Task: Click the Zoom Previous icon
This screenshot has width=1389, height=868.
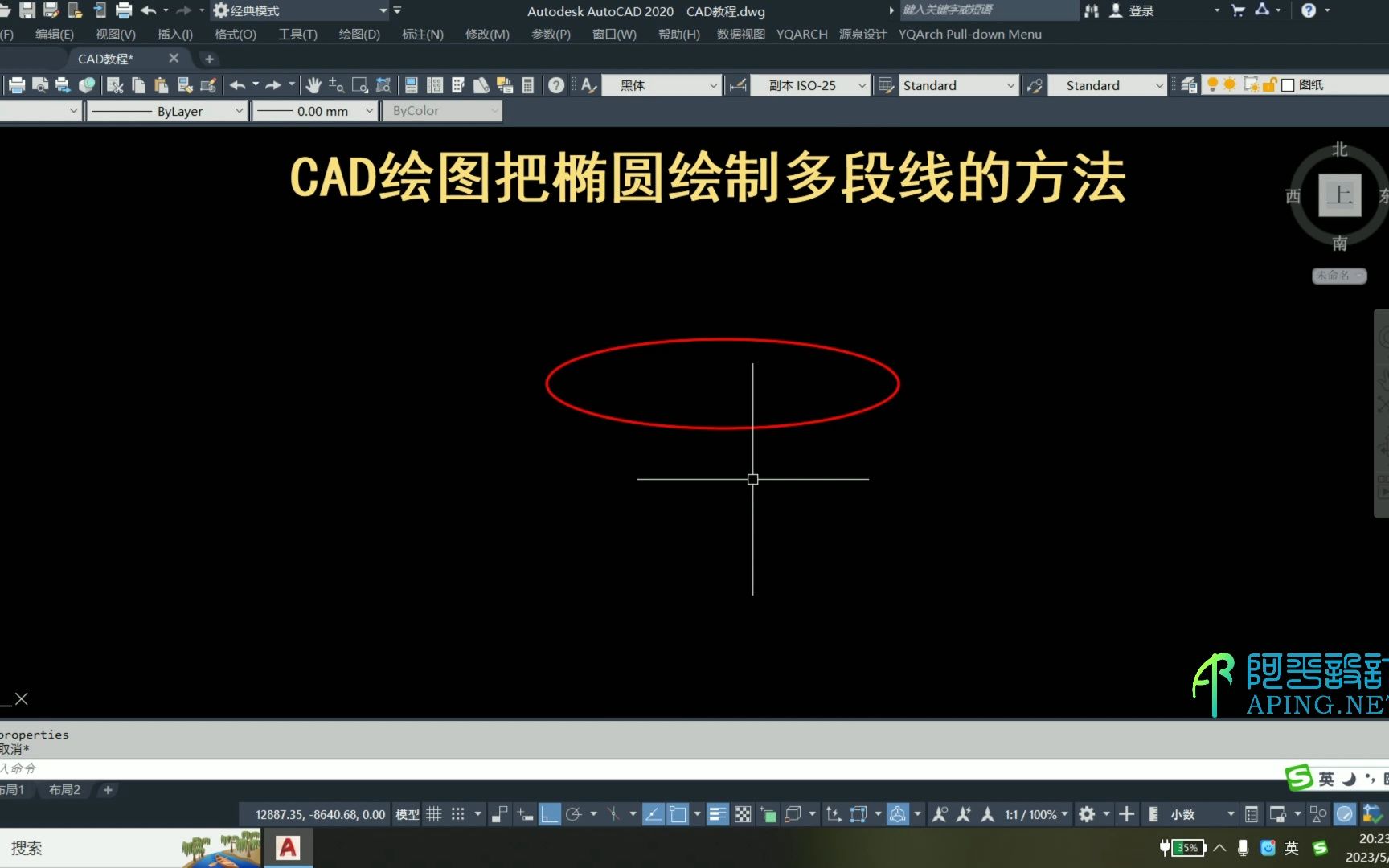Action: point(383,85)
